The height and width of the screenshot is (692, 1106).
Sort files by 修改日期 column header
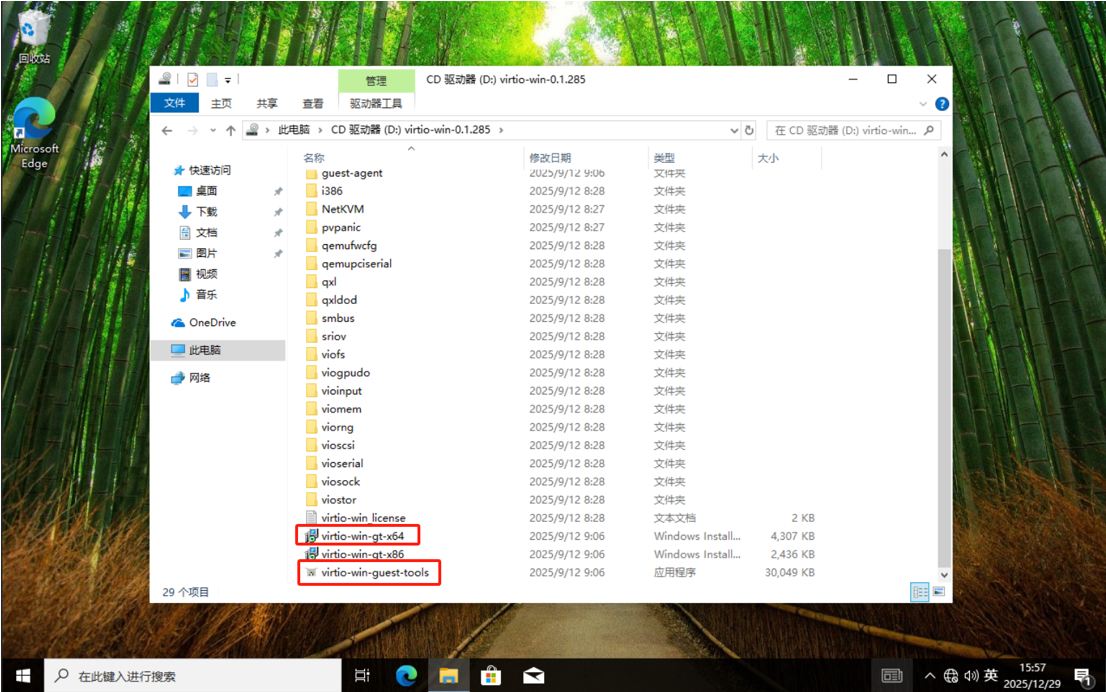coord(550,158)
